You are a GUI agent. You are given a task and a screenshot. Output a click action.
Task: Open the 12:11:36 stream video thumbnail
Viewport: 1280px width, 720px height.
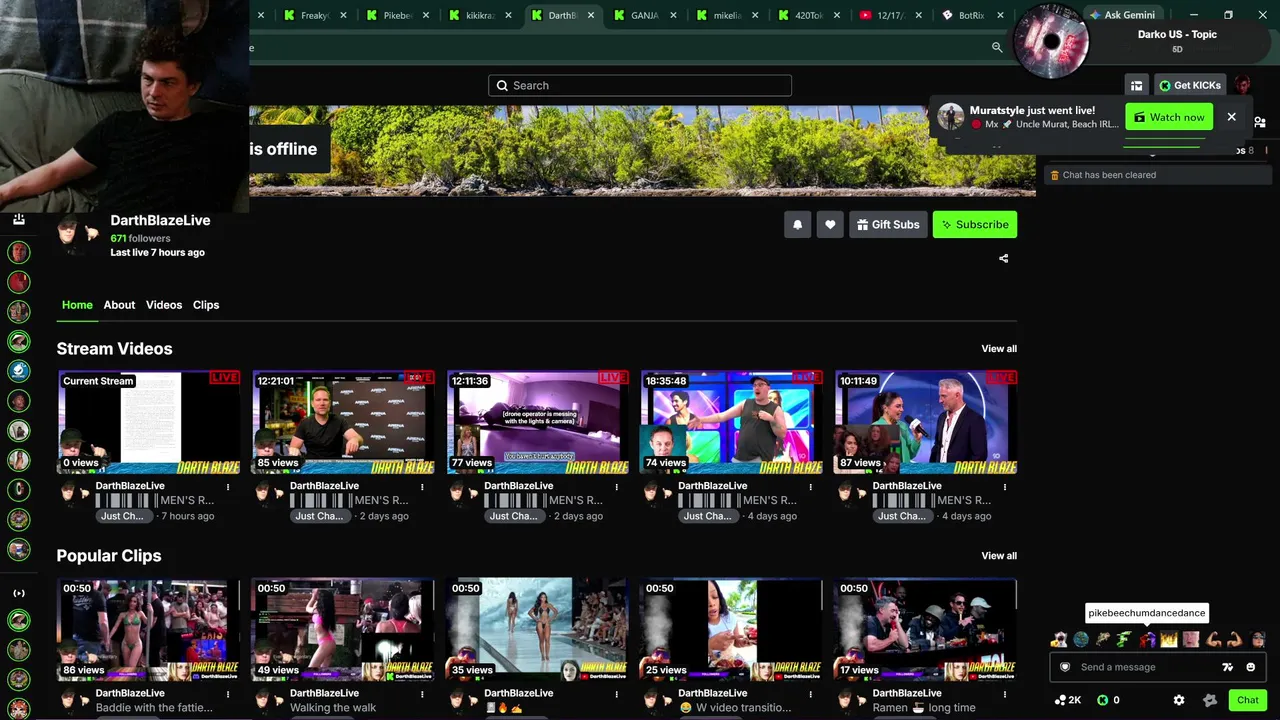coord(537,422)
